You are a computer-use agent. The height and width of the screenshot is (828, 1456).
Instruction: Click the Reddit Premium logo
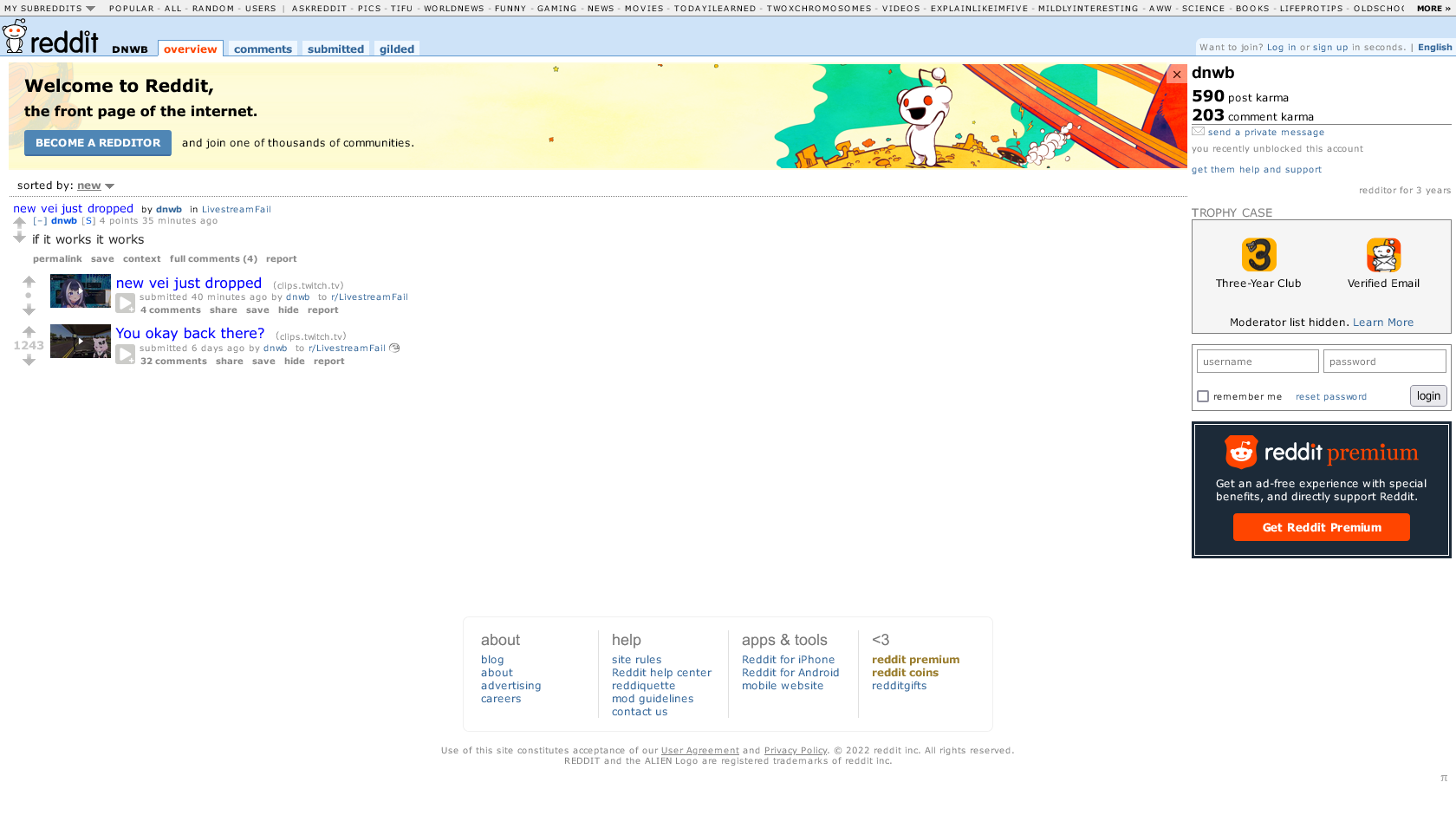1321,452
